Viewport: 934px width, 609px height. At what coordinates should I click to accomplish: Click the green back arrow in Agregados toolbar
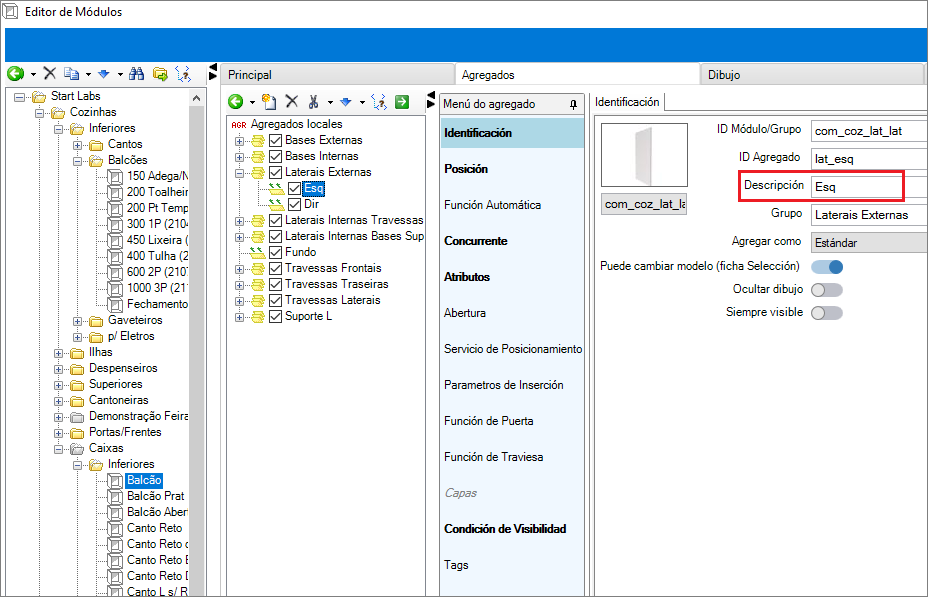pyautogui.click(x=236, y=102)
